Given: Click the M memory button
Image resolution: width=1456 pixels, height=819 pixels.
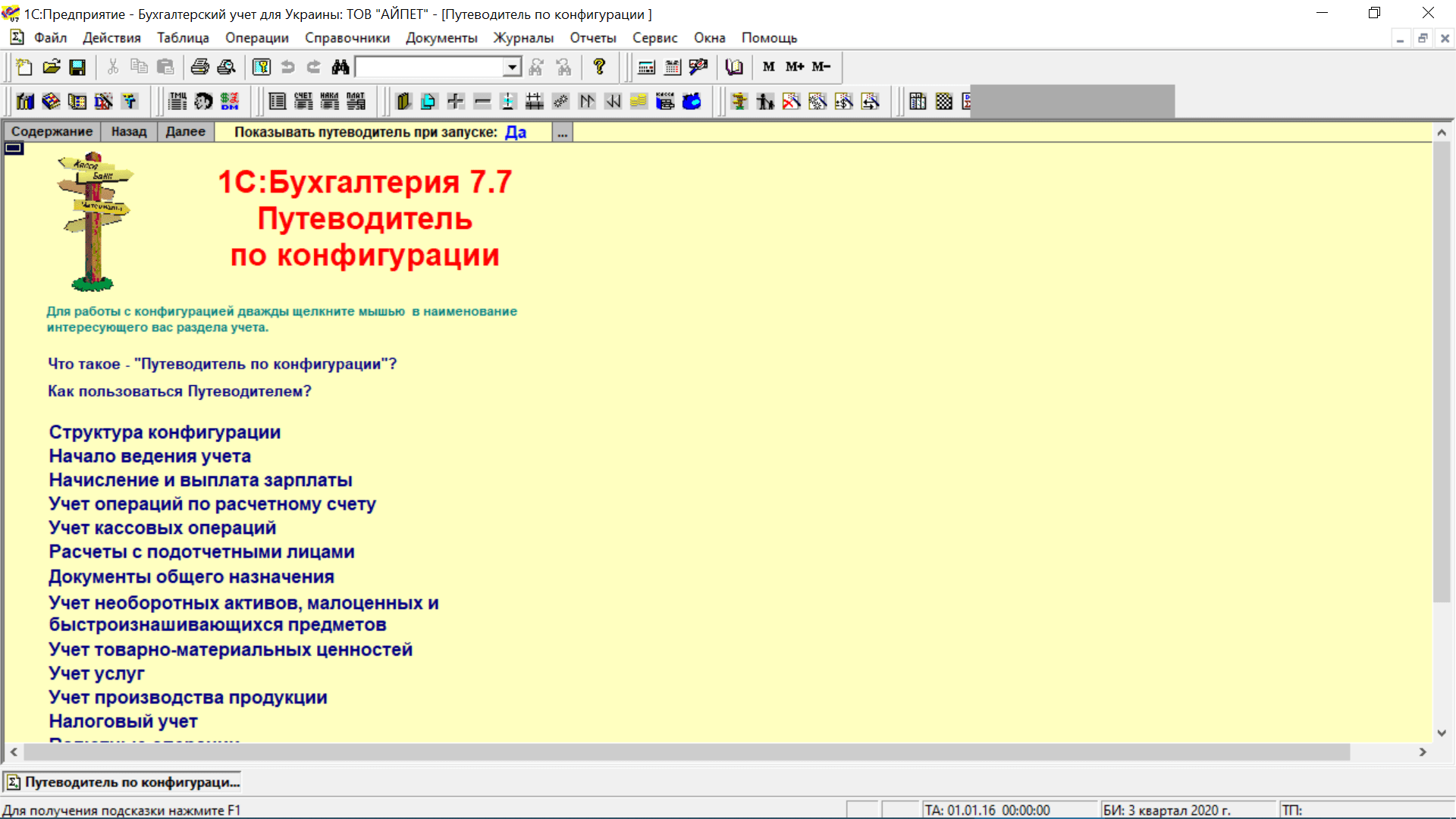Looking at the screenshot, I should coord(769,67).
